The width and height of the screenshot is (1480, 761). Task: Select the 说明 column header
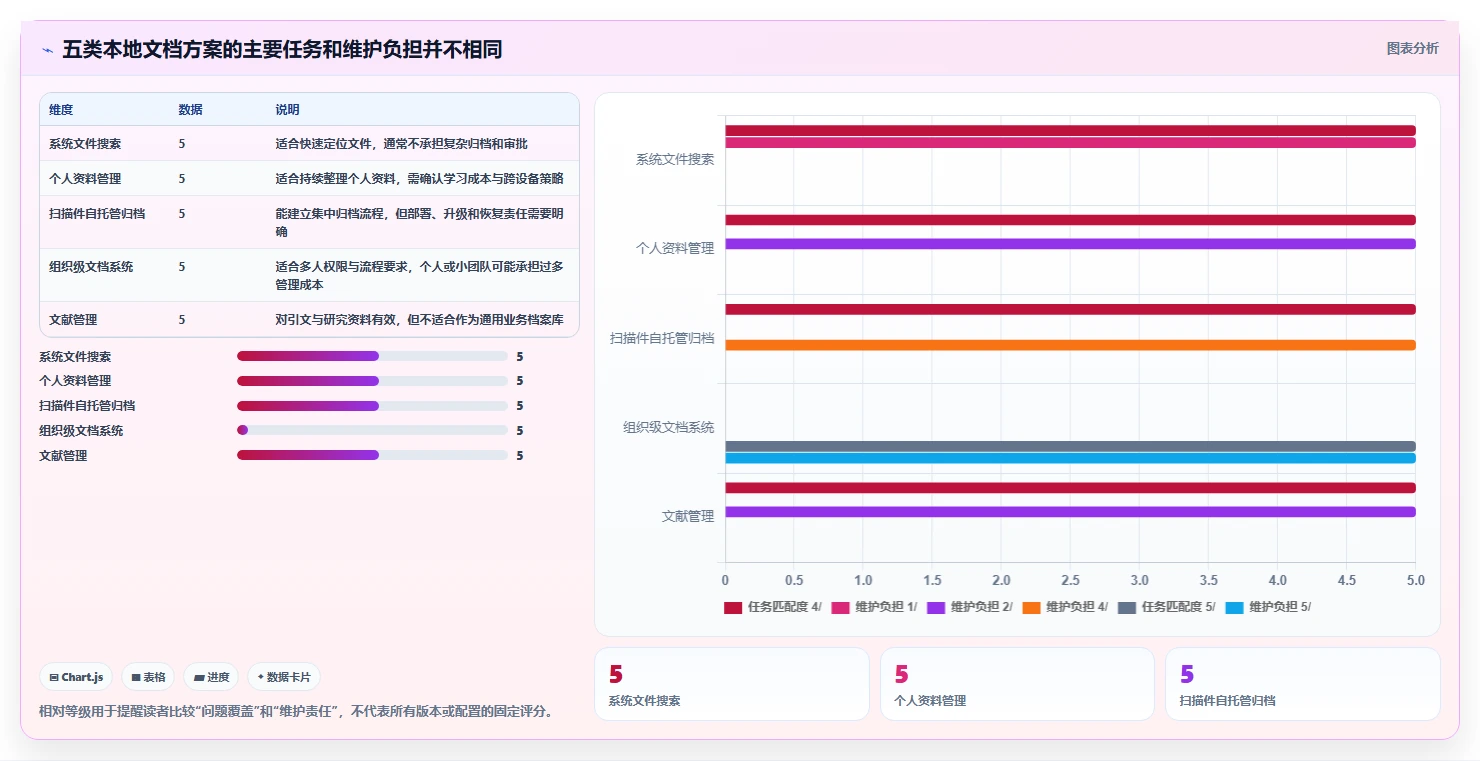click(288, 110)
